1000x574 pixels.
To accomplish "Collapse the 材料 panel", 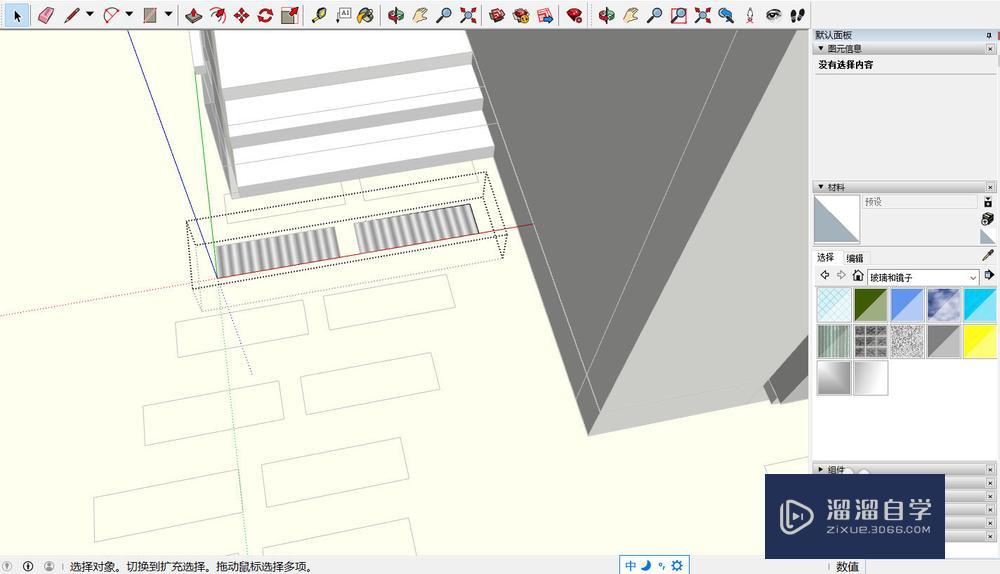I will click(x=821, y=187).
